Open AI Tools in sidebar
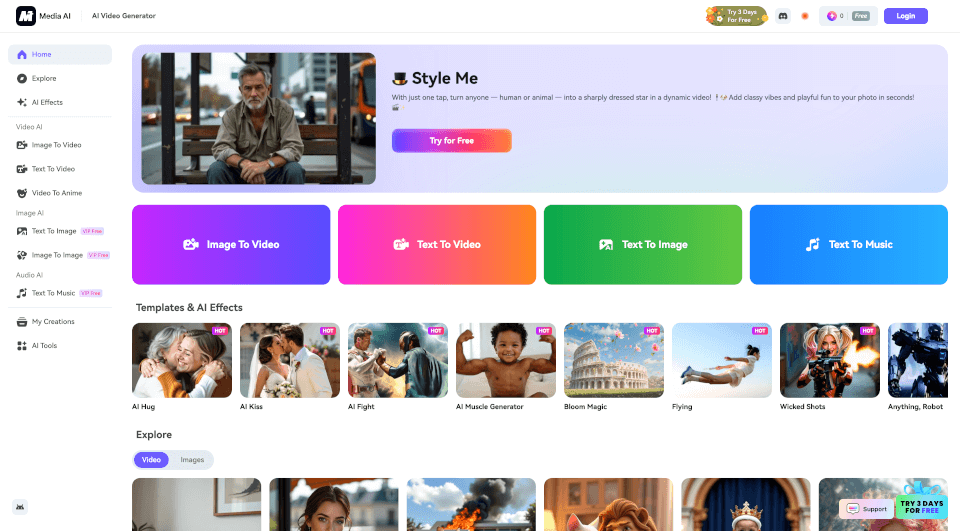 [x=44, y=346]
